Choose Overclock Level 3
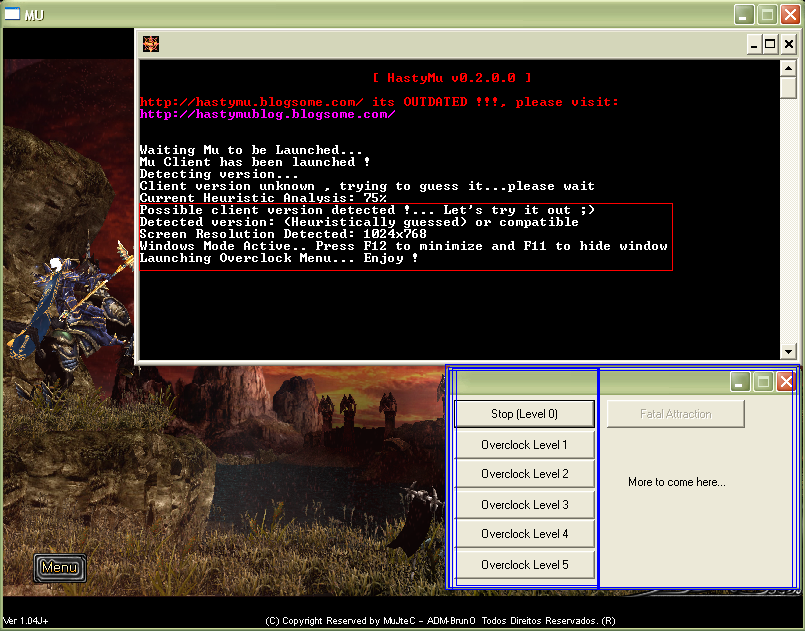 (x=524, y=505)
